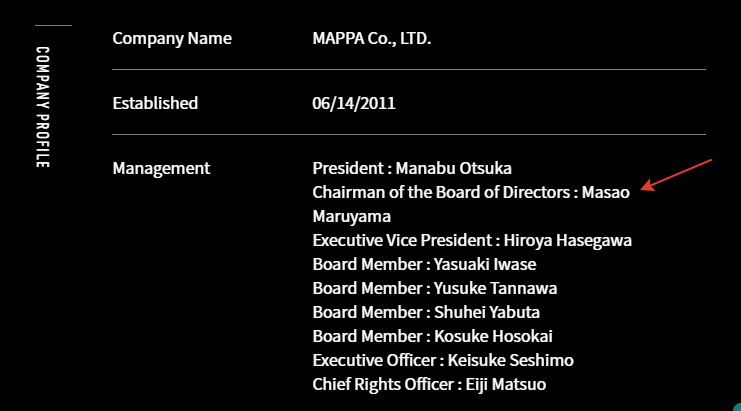Screen dimensions: 741x411
Task: Click the Company Name row label
Action: tap(172, 39)
